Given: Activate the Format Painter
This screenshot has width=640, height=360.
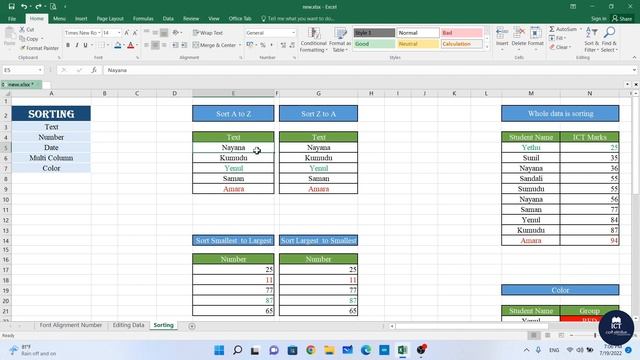Looking at the screenshot, I should (39, 48).
